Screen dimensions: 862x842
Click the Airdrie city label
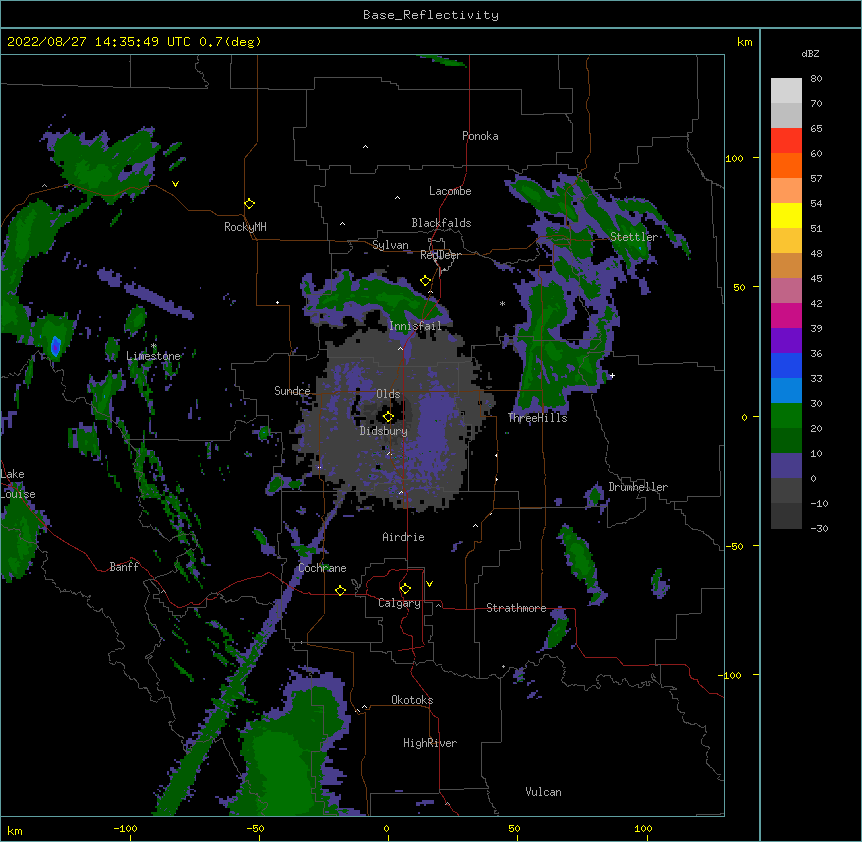(x=403, y=537)
